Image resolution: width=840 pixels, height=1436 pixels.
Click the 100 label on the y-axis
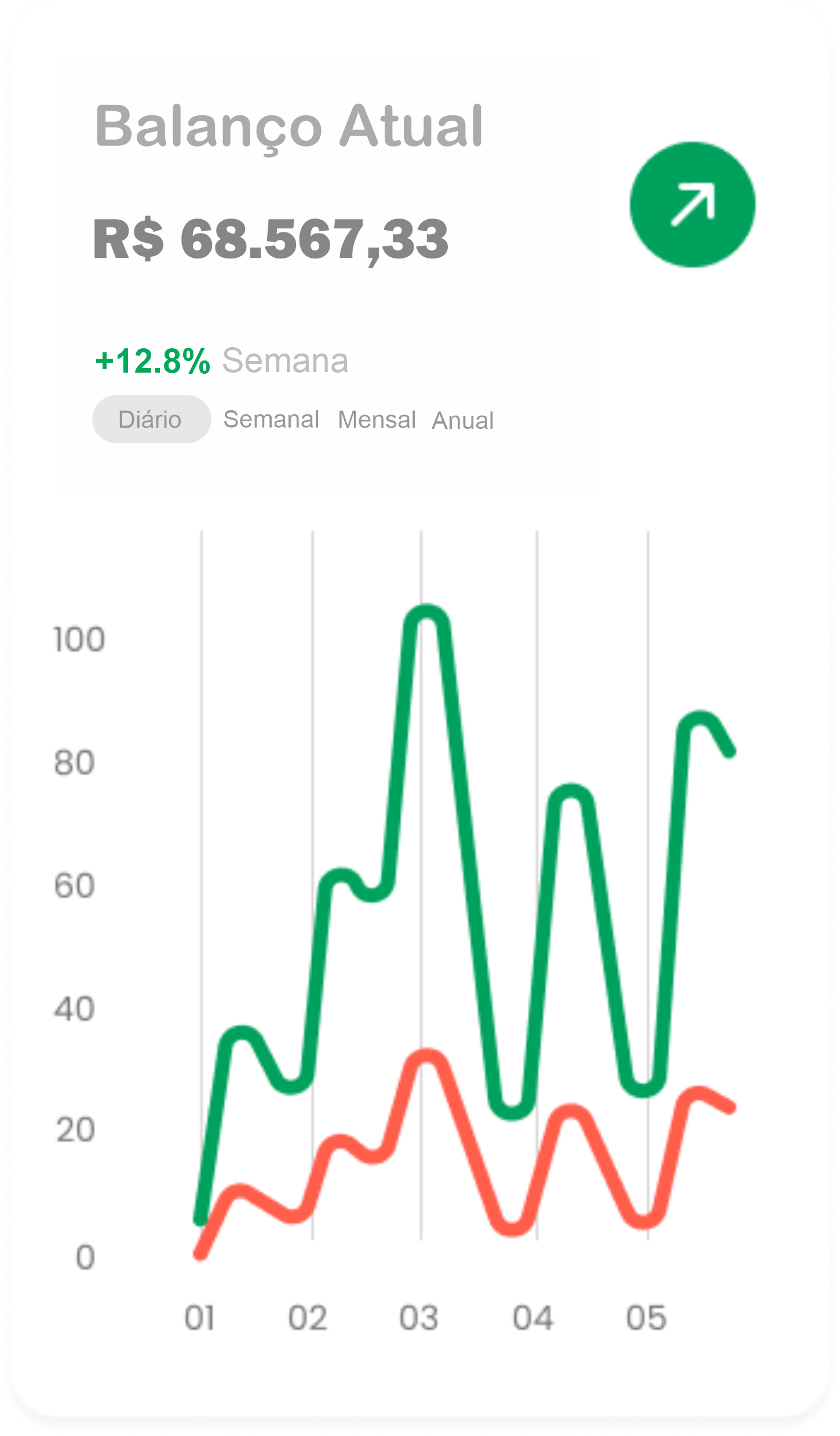(79, 640)
